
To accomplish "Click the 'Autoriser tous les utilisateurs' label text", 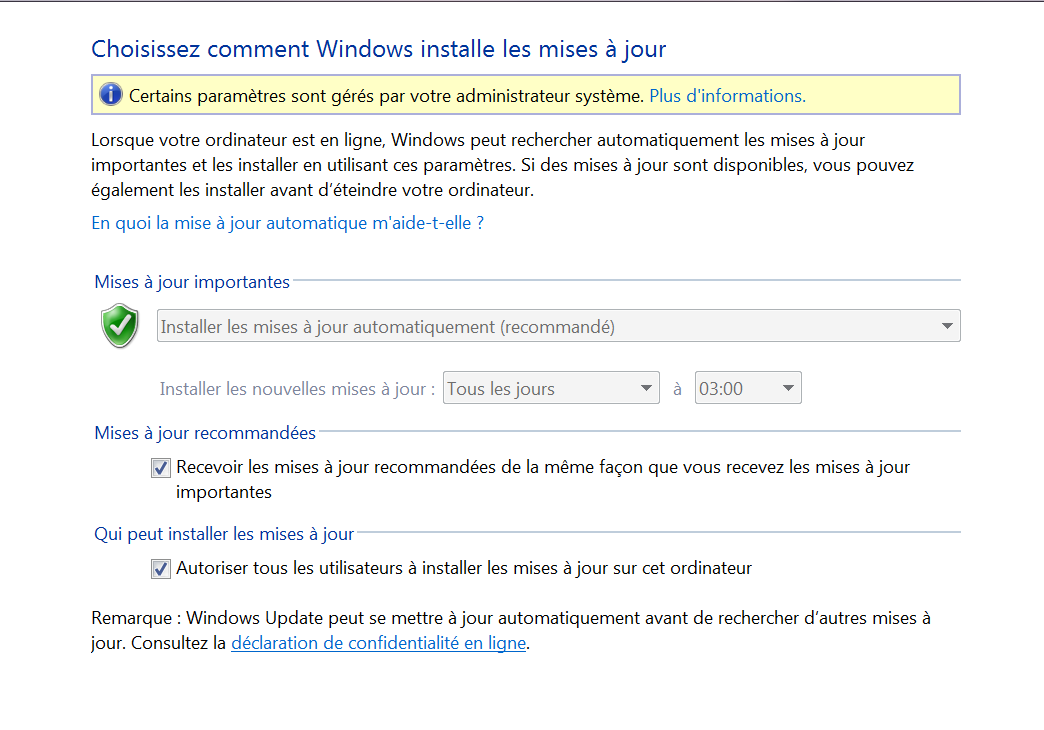I will pos(464,568).
